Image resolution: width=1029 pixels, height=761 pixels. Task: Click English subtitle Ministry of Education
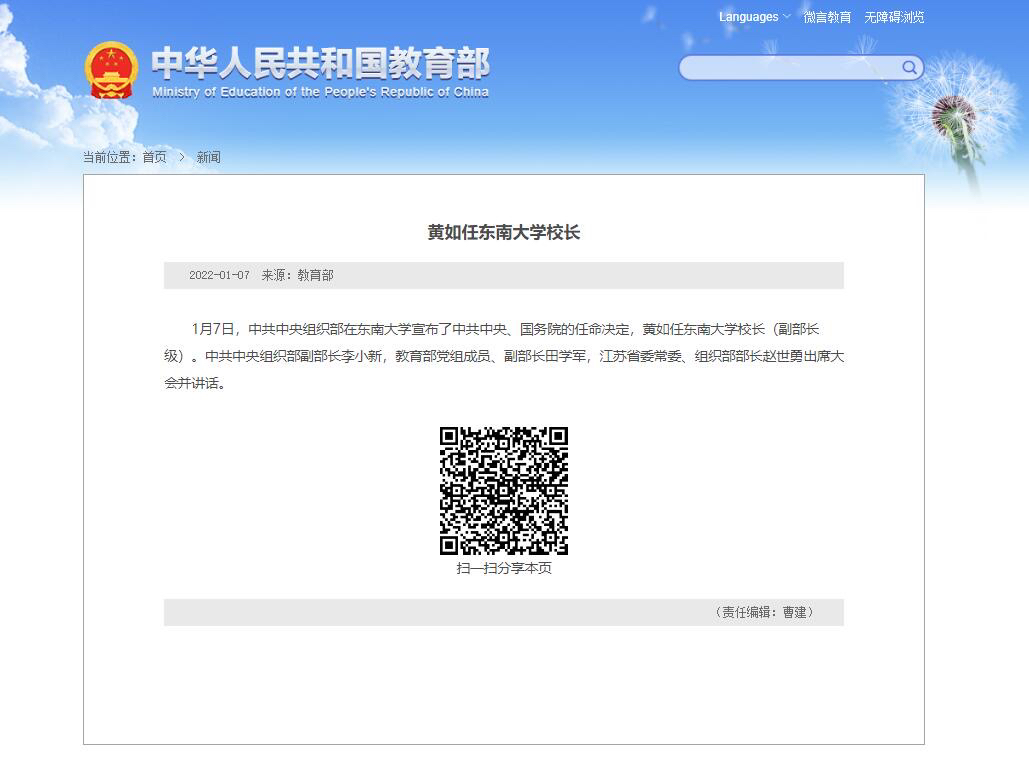click(320, 92)
